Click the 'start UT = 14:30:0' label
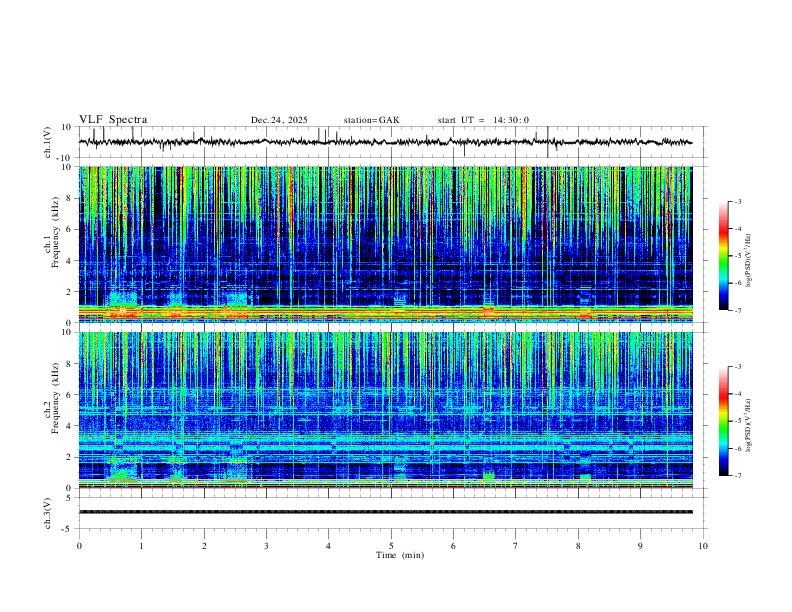 pyautogui.click(x=483, y=120)
